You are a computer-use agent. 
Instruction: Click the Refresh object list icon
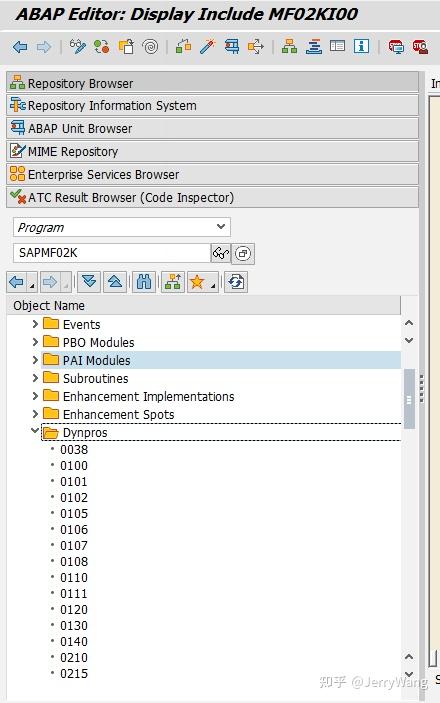pos(236,282)
